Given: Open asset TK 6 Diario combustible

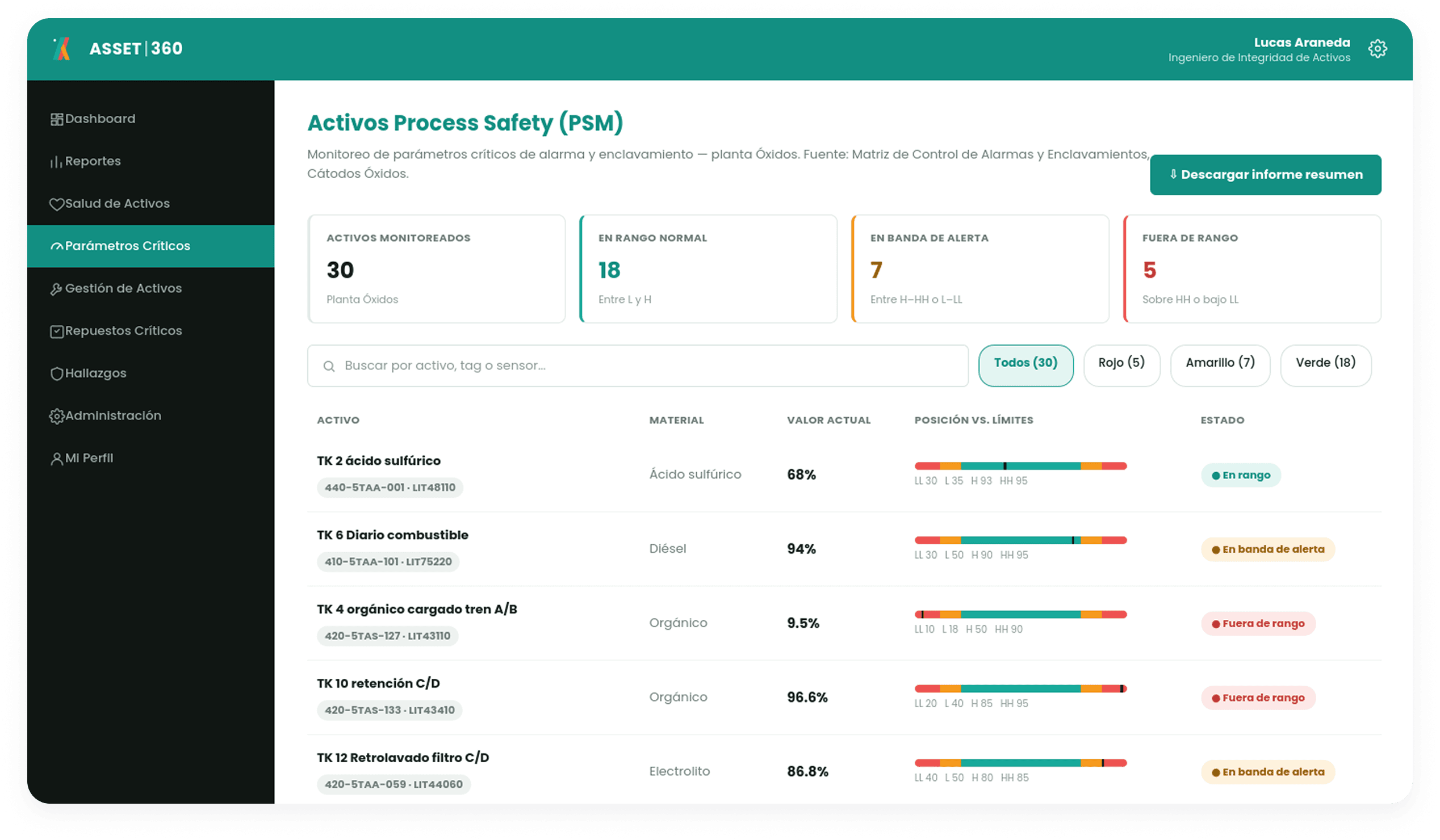Looking at the screenshot, I should point(392,535).
